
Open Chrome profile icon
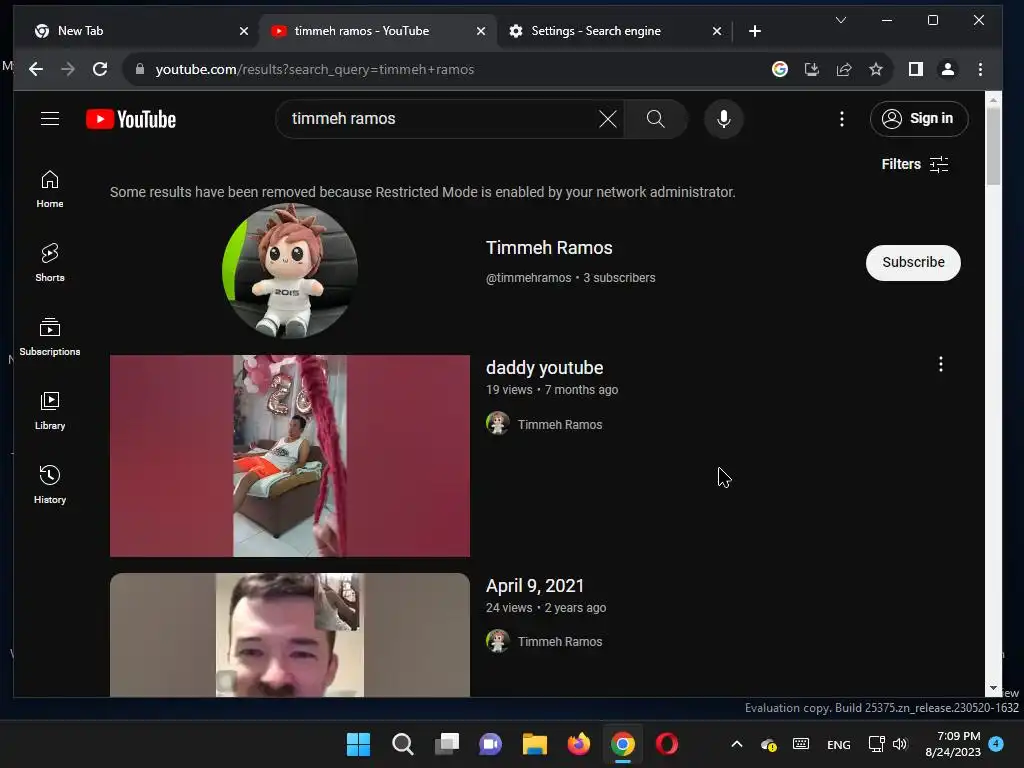tap(948, 69)
